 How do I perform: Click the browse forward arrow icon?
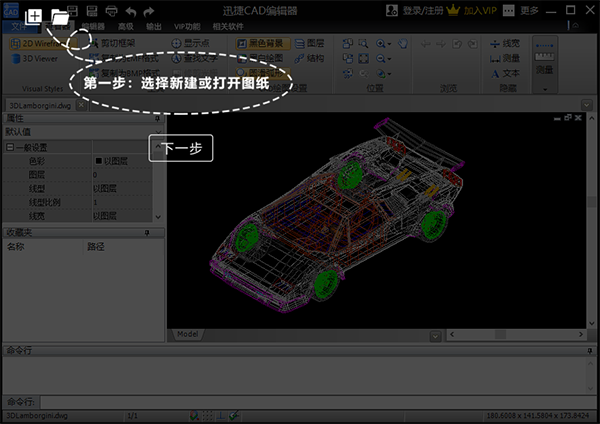coord(441,44)
